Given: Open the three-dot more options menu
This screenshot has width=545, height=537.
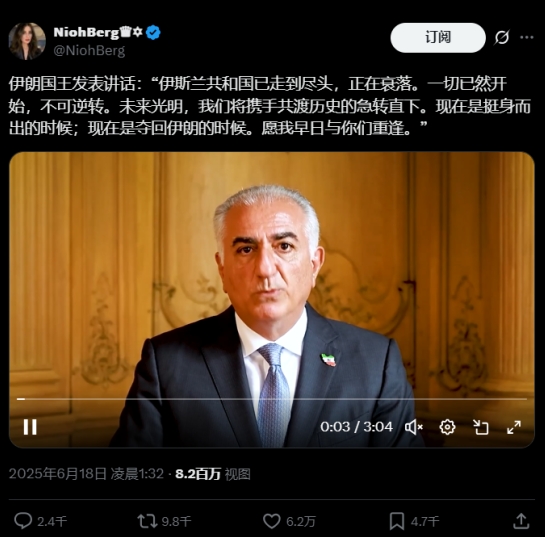Looking at the screenshot, I should [x=527, y=37].
